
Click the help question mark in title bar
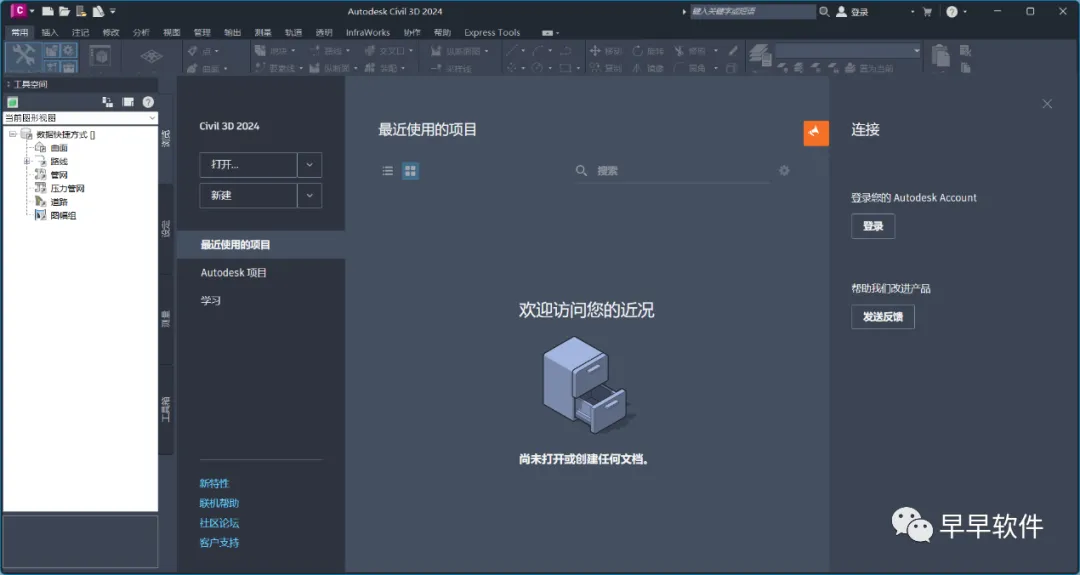click(952, 11)
